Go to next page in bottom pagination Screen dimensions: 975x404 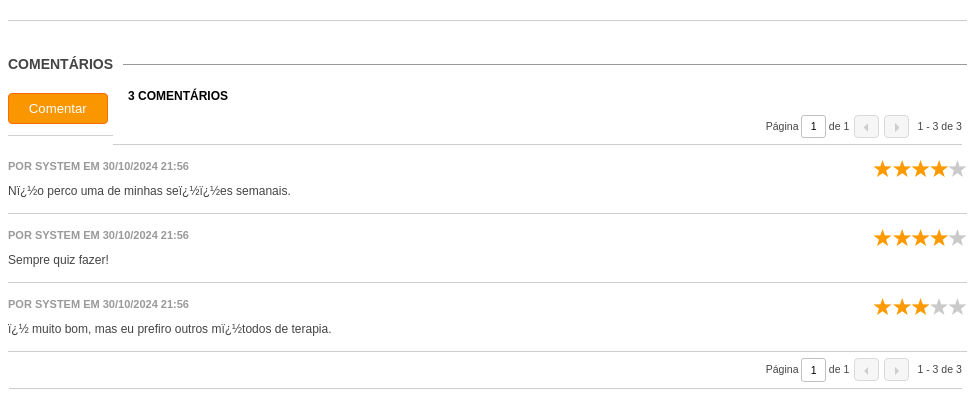click(896, 369)
